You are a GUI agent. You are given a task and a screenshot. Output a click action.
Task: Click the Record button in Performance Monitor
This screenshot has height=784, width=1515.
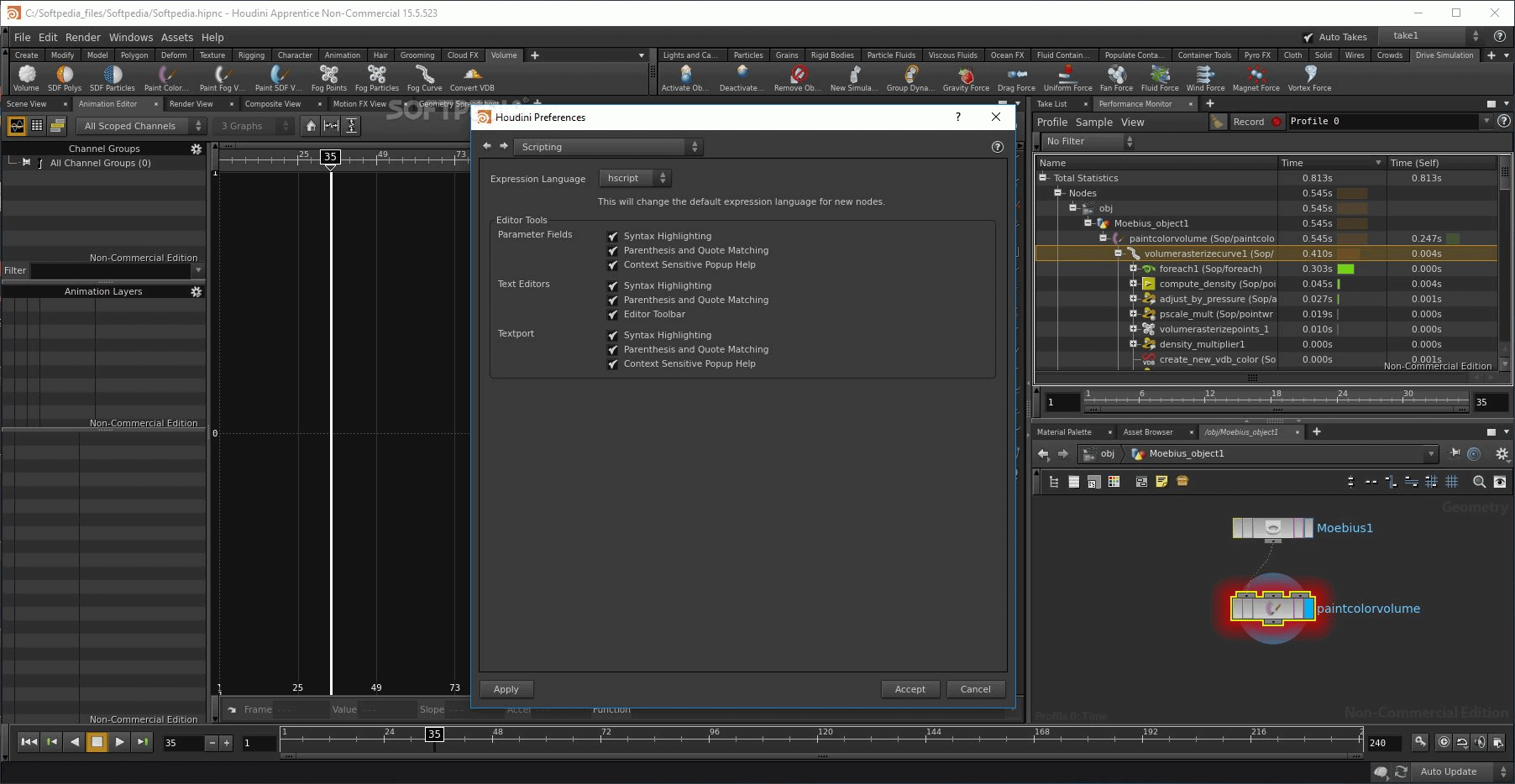[1257, 122]
